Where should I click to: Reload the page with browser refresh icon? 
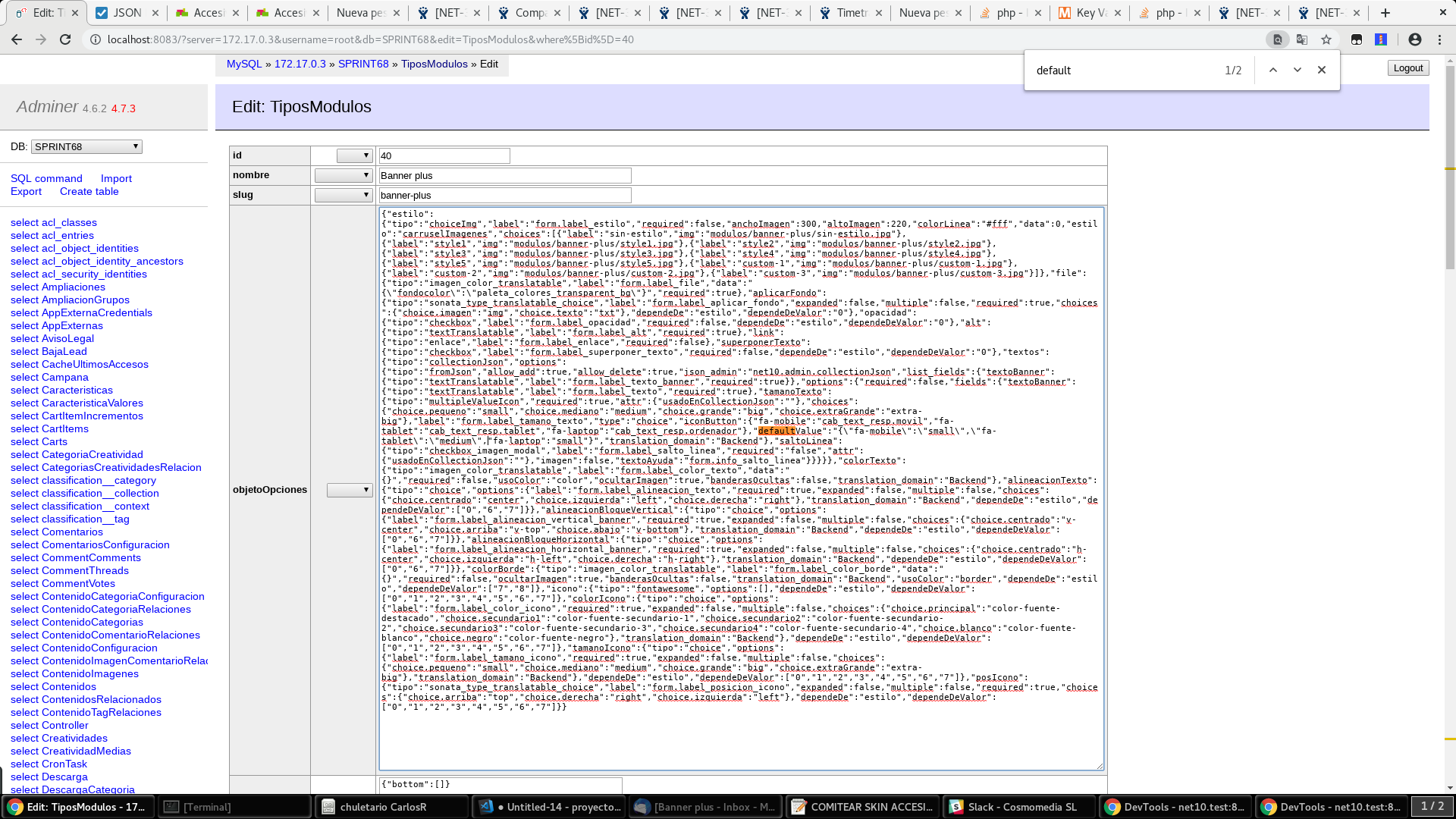click(x=65, y=39)
